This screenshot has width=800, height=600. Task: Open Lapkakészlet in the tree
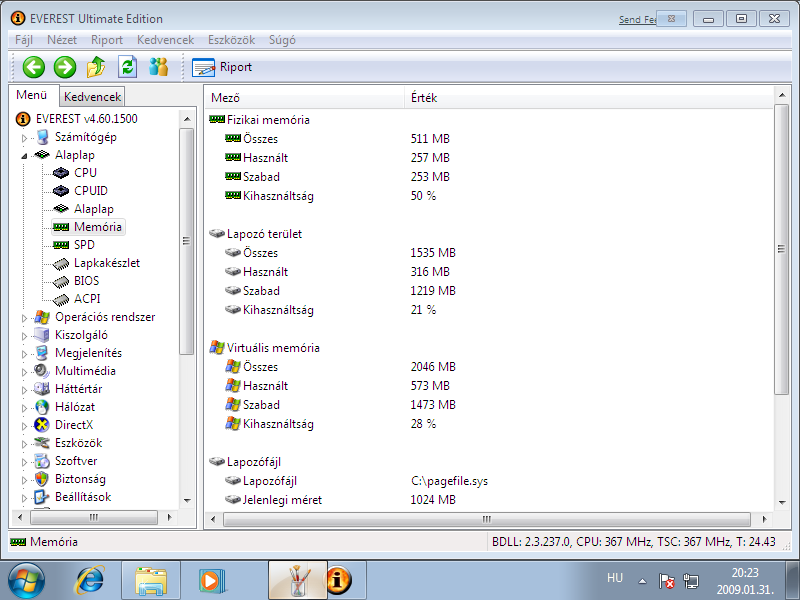tap(107, 263)
